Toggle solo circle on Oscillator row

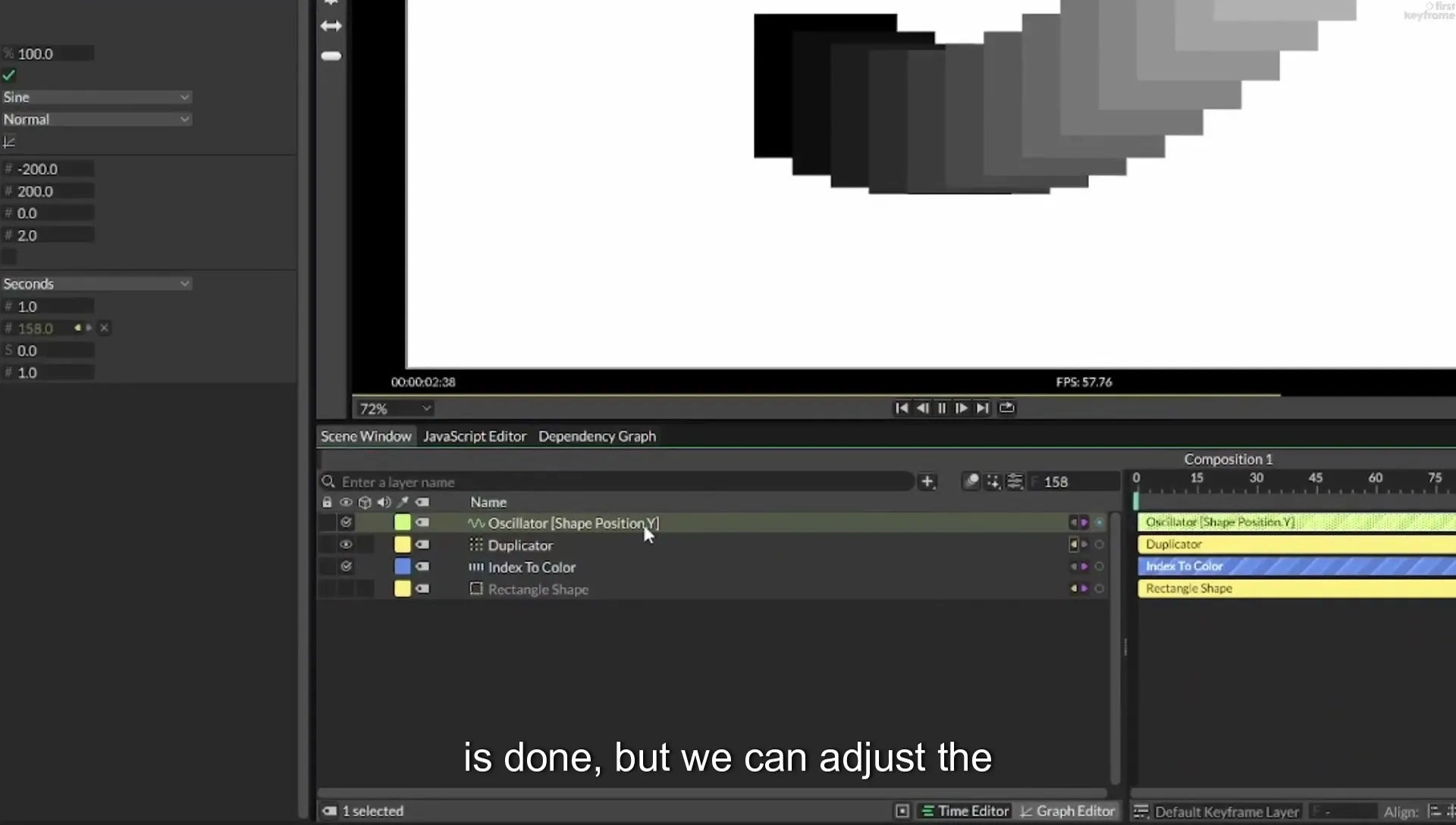pos(1099,522)
